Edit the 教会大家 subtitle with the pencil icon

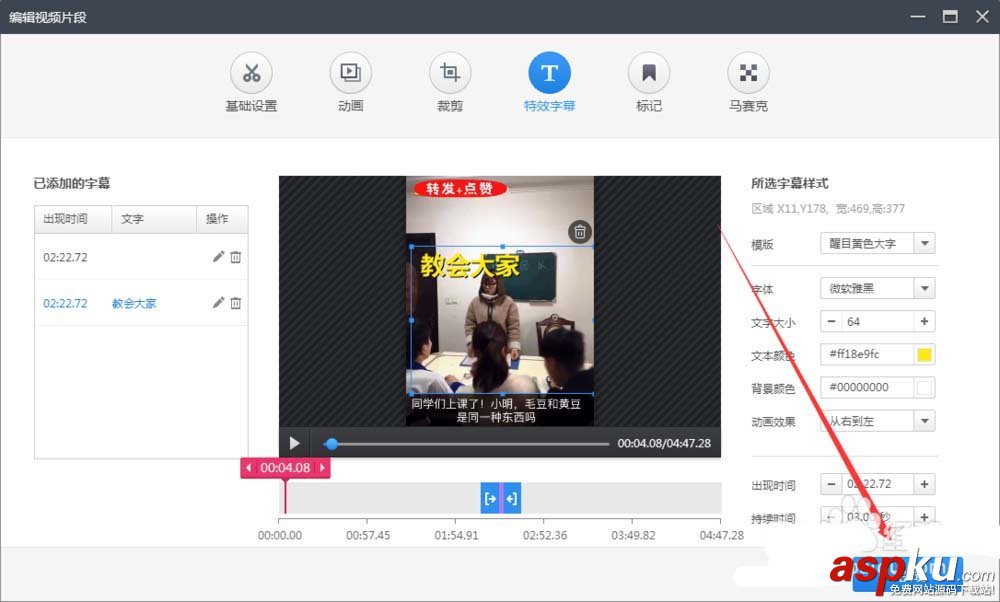[x=218, y=303]
